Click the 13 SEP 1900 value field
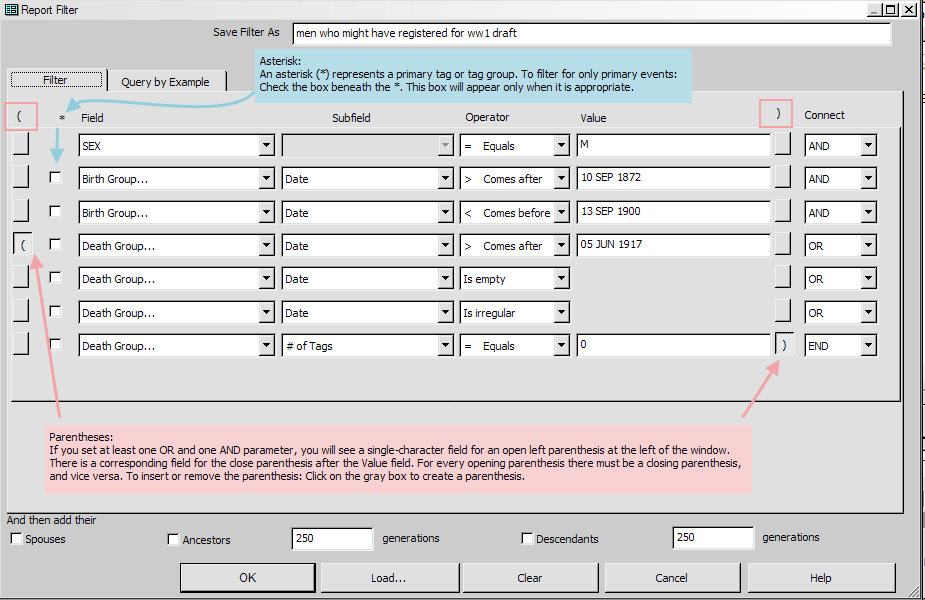 pyautogui.click(x=674, y=212)
